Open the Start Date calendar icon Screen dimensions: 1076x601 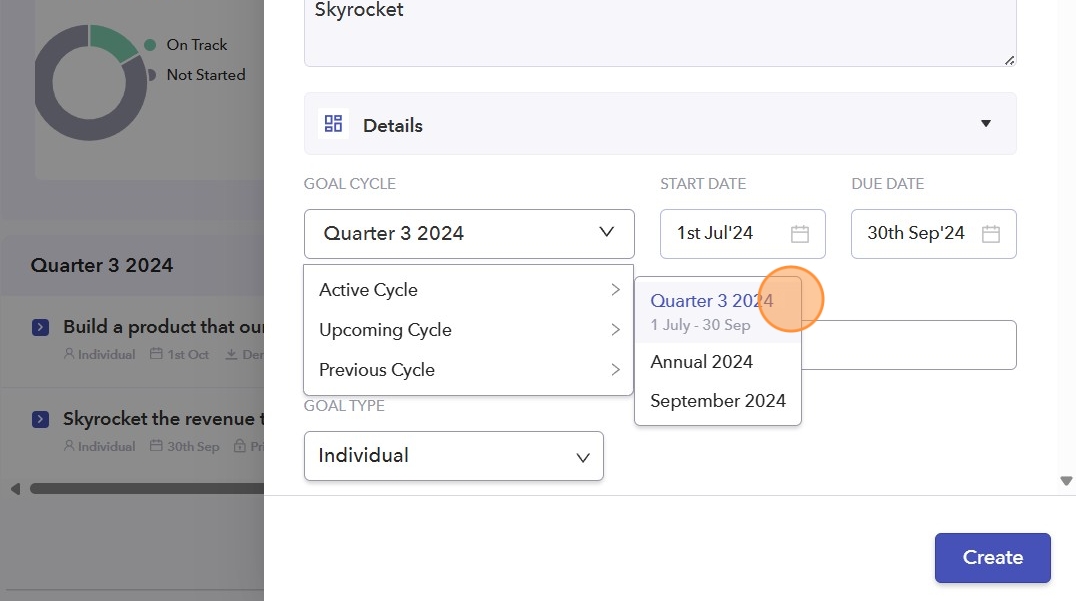pyautogui.click(x=799, y=234)
